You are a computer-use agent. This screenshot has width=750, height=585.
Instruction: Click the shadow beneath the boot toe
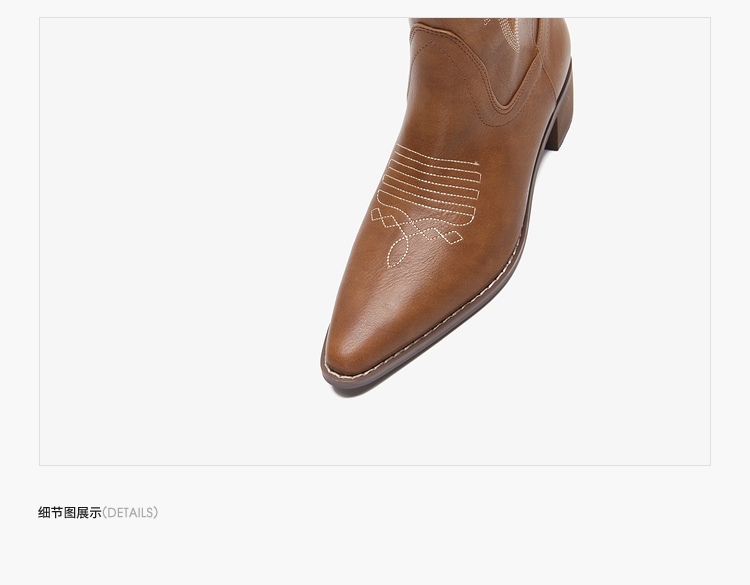pyautogui.click(x=364, y=391)
